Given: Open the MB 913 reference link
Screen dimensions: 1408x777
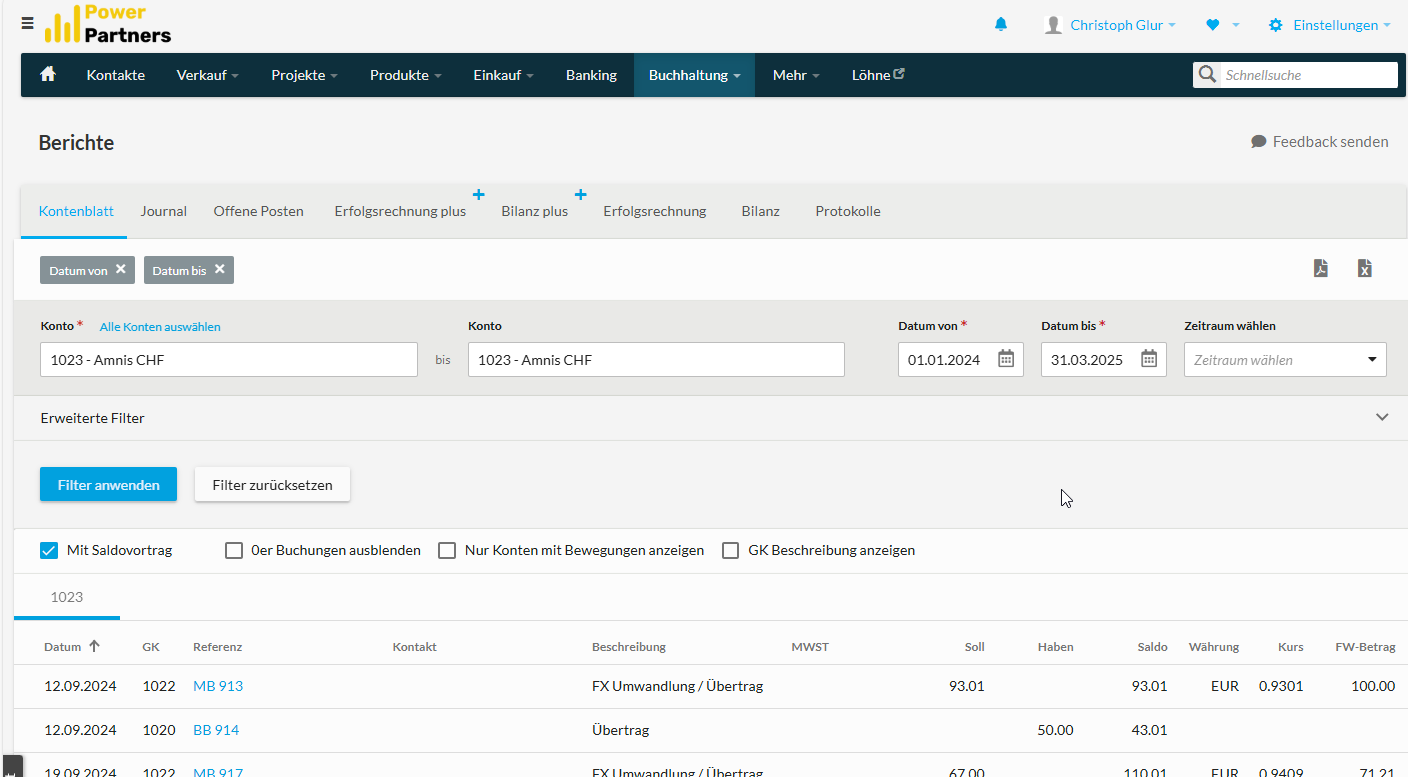Looking at the screenshot, I should pos(218,686).
